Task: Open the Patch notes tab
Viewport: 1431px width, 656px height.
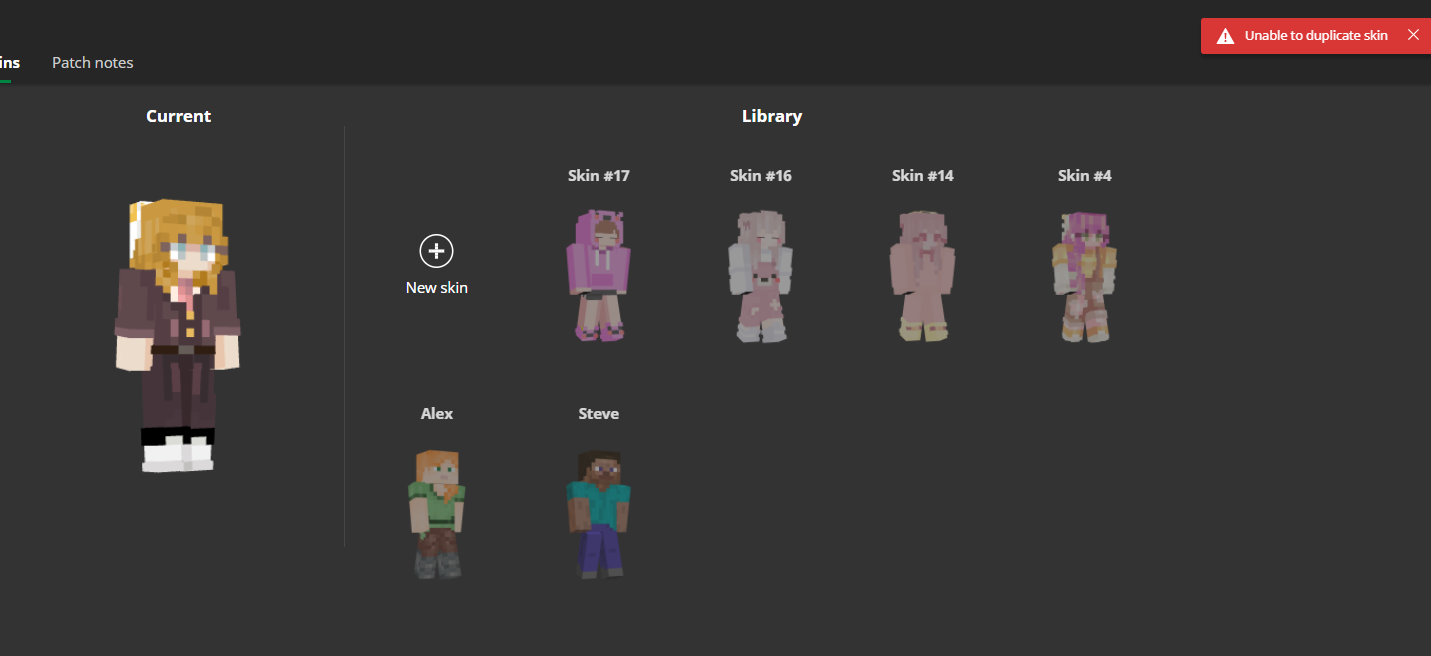Action: coord(92,62)
